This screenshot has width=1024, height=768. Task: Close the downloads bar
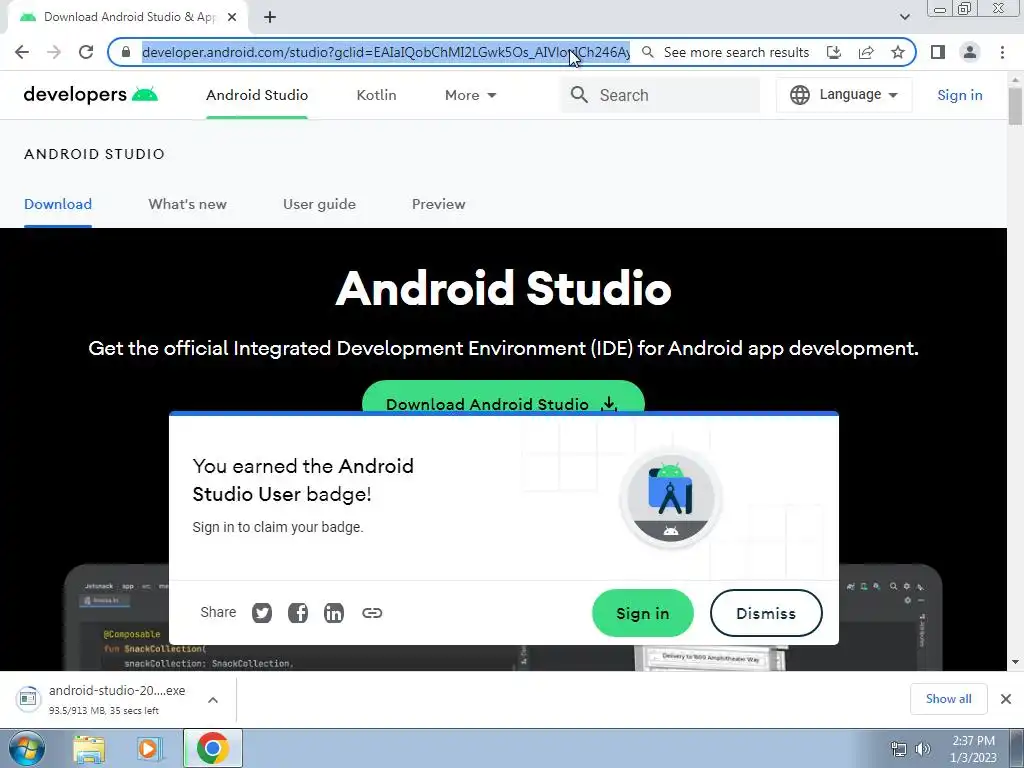coord(1006,699)
